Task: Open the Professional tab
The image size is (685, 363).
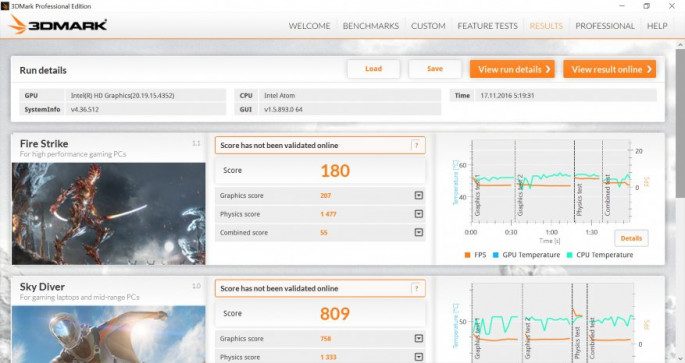Action: click(x=605, y=26)
